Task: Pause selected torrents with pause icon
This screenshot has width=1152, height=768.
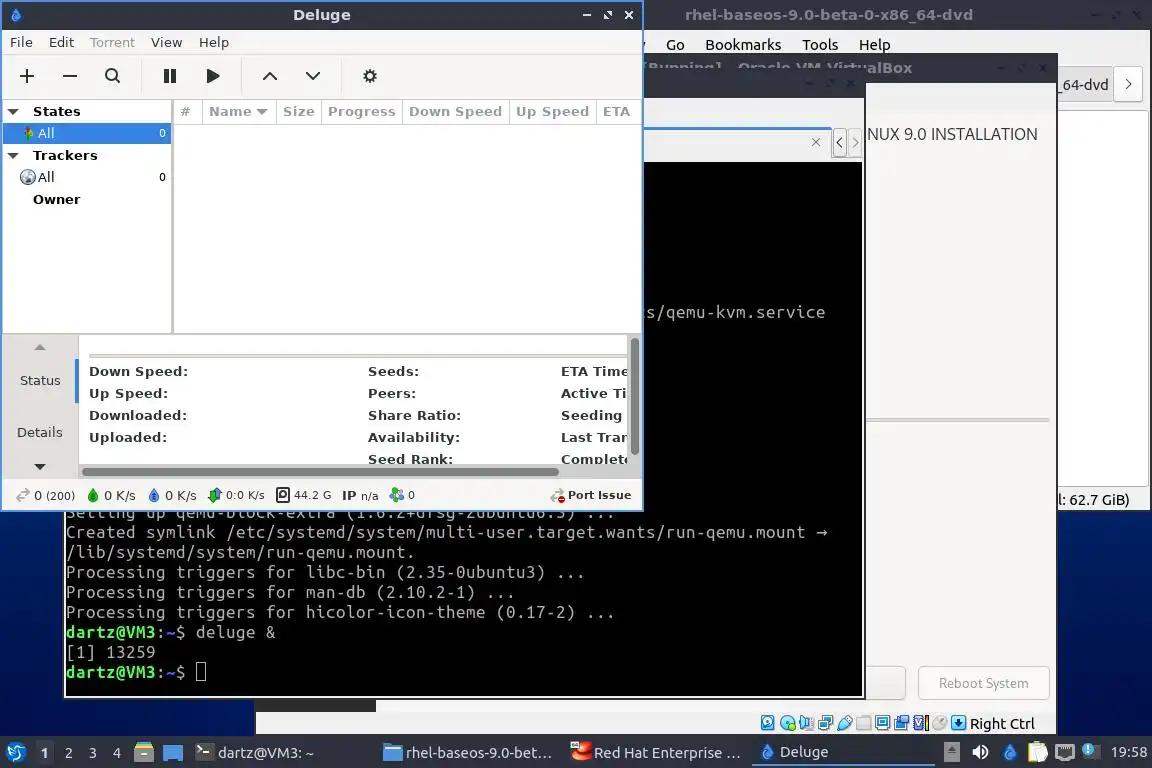Action: point(170,76)
